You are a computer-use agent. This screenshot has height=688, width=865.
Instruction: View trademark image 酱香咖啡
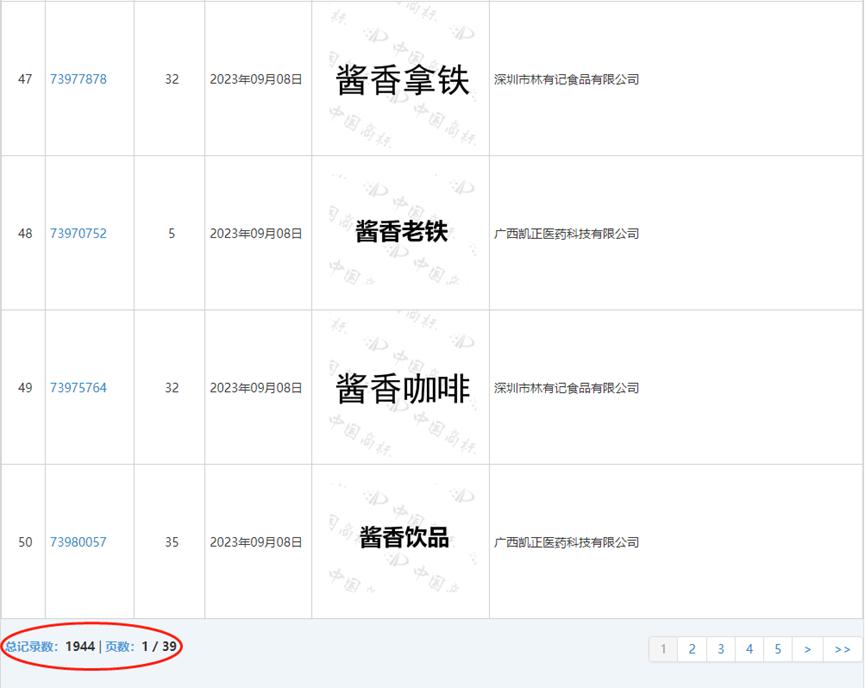(x=402, y=388)
